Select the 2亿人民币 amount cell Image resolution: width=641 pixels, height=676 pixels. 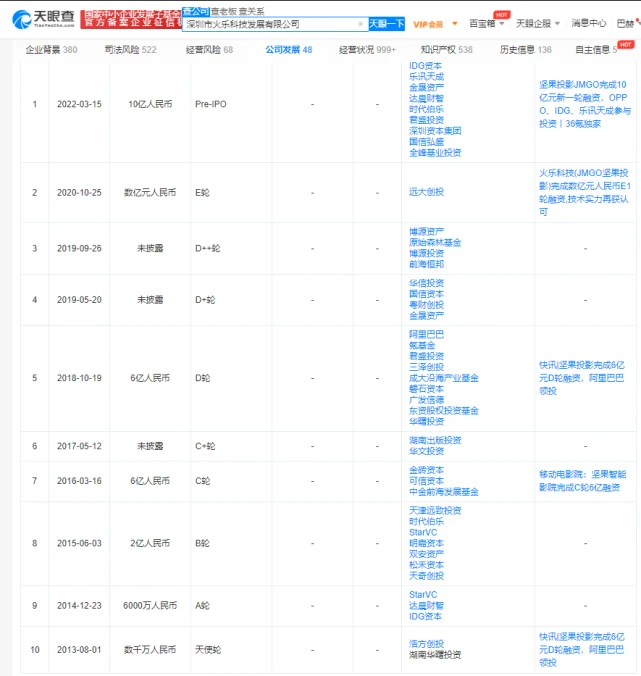click(150, 543)
